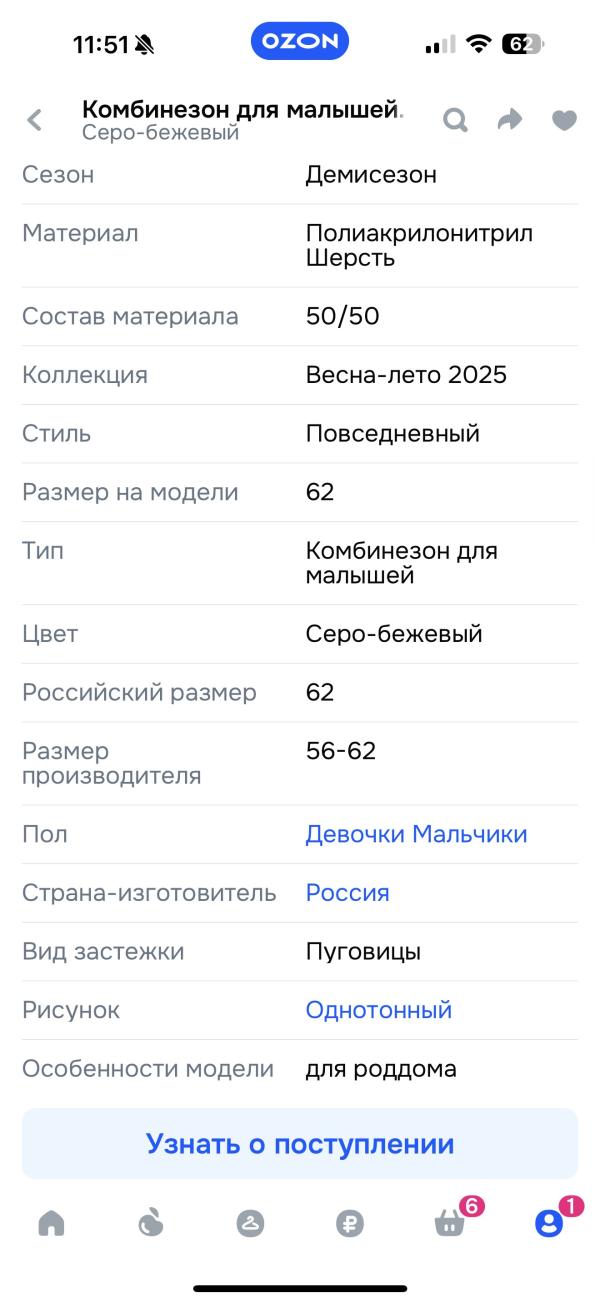Open the Ozon Fresh tab icon
The height and width of the screenshot is (1303, 600).
pos(150,1222)
